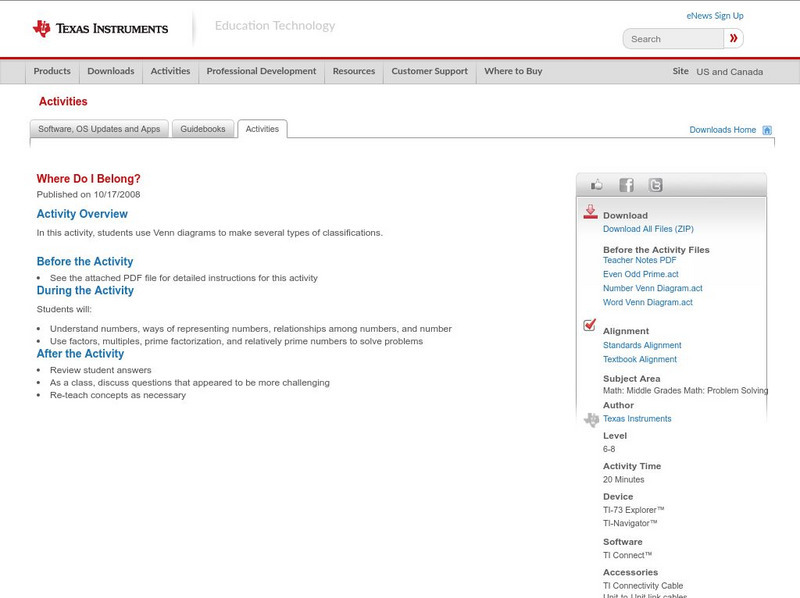Share on Facebook icon
This screenshot has width=800, height=598.
tap(626, 185)
